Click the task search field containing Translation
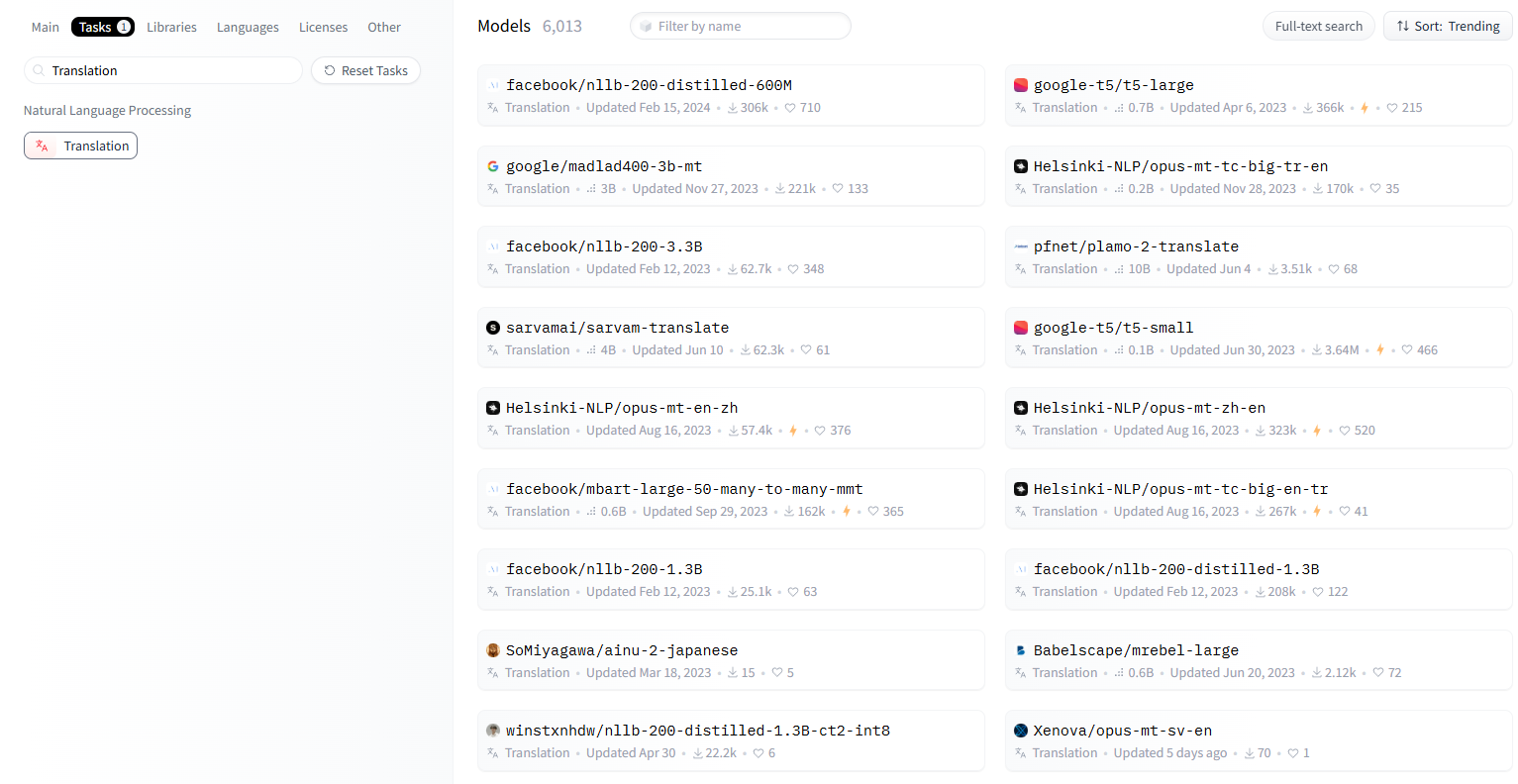 click(163, 70)
